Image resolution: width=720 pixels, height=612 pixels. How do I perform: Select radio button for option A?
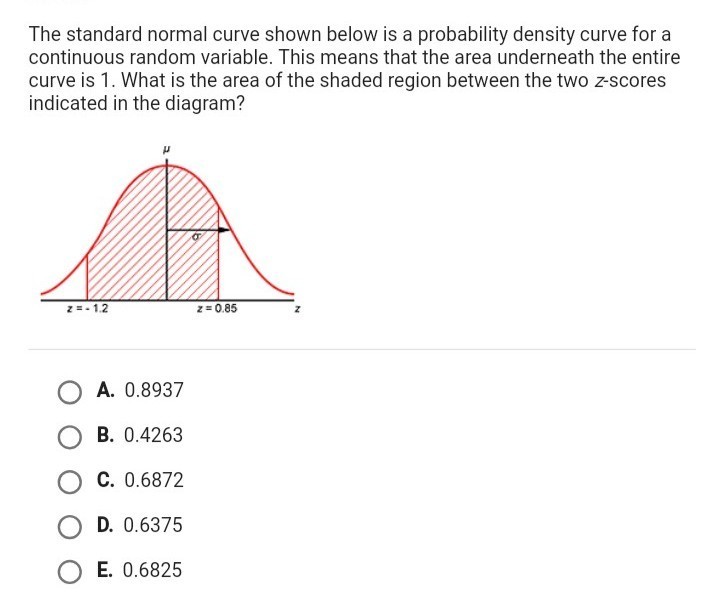click(70, 393)
